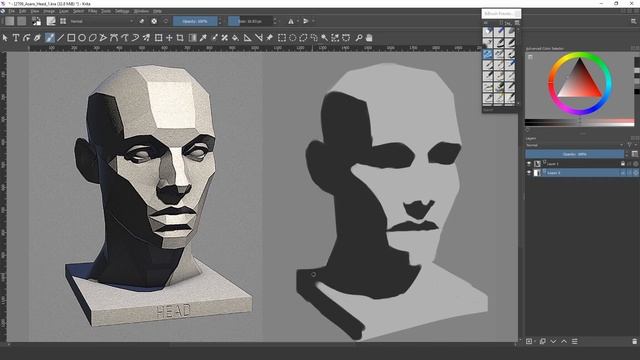Click the foreground/background color selector
640x360 pixels.
click(36, 21)
